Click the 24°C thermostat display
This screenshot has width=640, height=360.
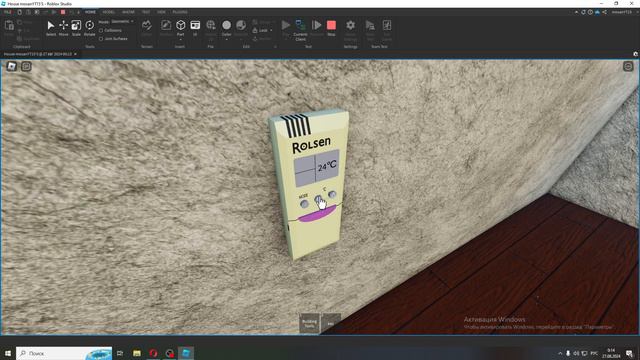[x=317, y=168]
